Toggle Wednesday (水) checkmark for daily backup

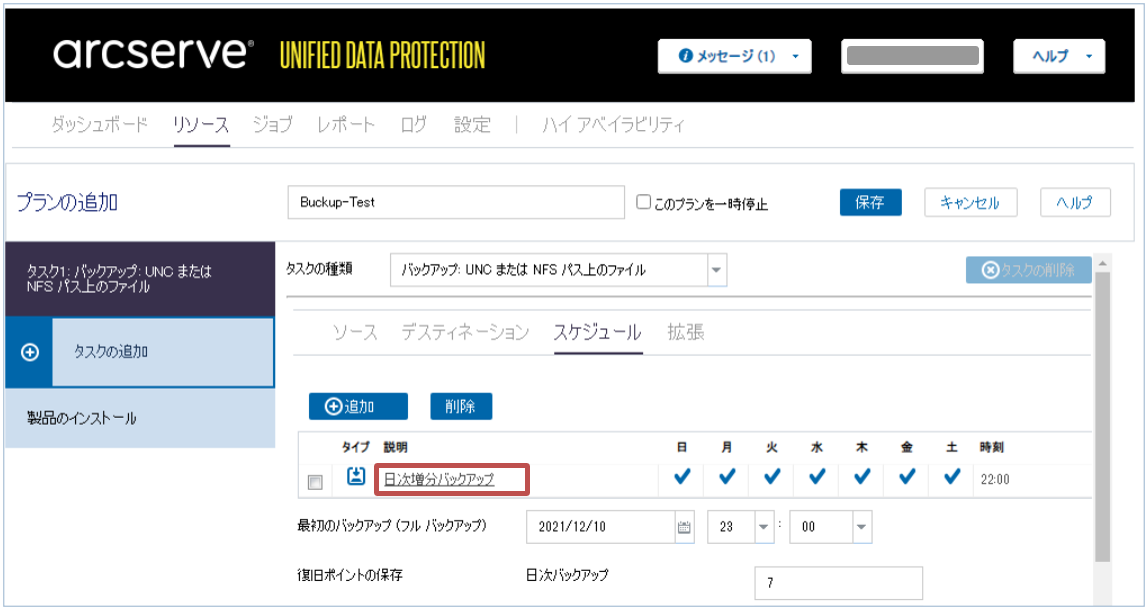click(x=817, y=477)
